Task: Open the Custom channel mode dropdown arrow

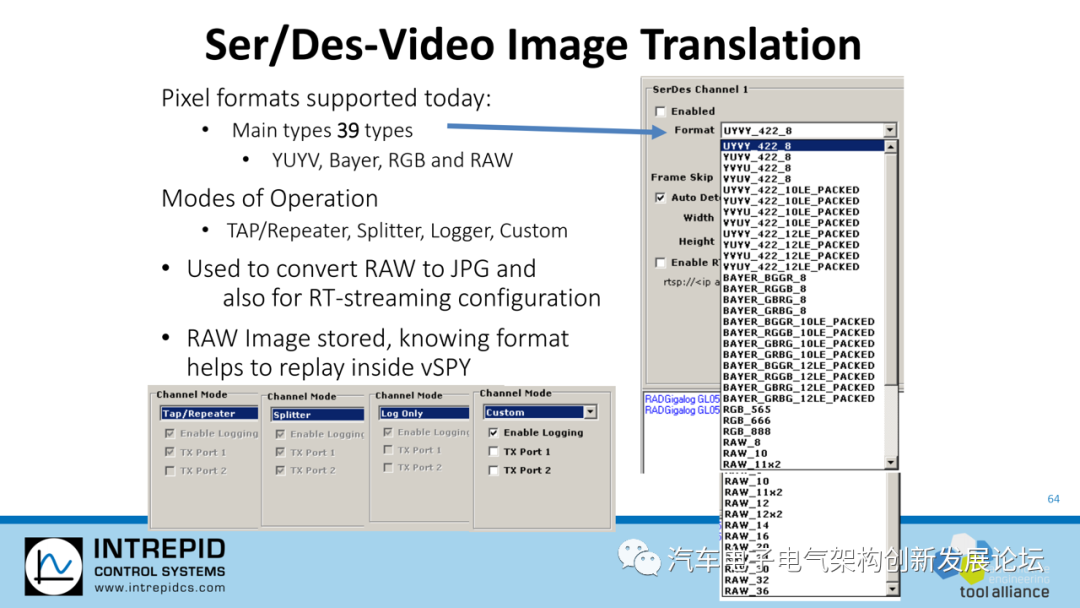Action: (x=590, y=412)
